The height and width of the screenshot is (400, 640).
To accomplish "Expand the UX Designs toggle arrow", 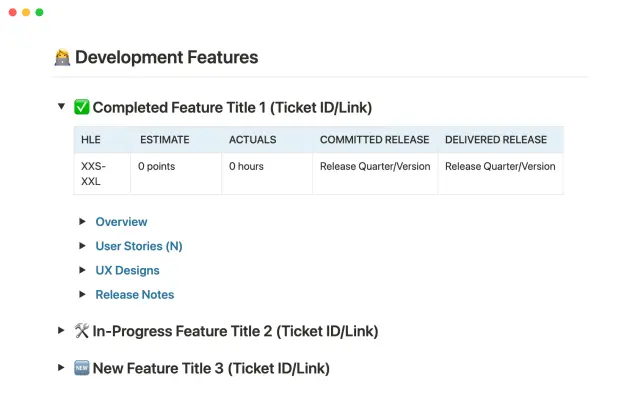I will click(x=82, y=270).
